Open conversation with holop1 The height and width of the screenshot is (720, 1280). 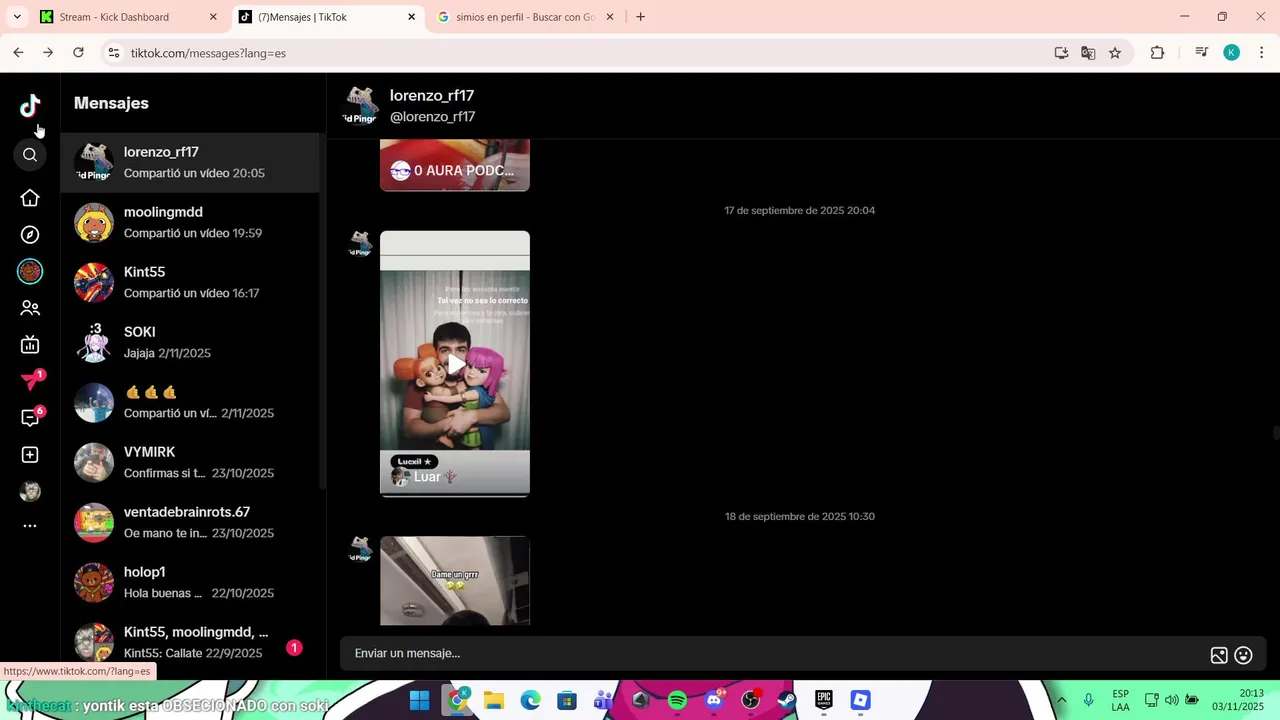tap(190, 582)
